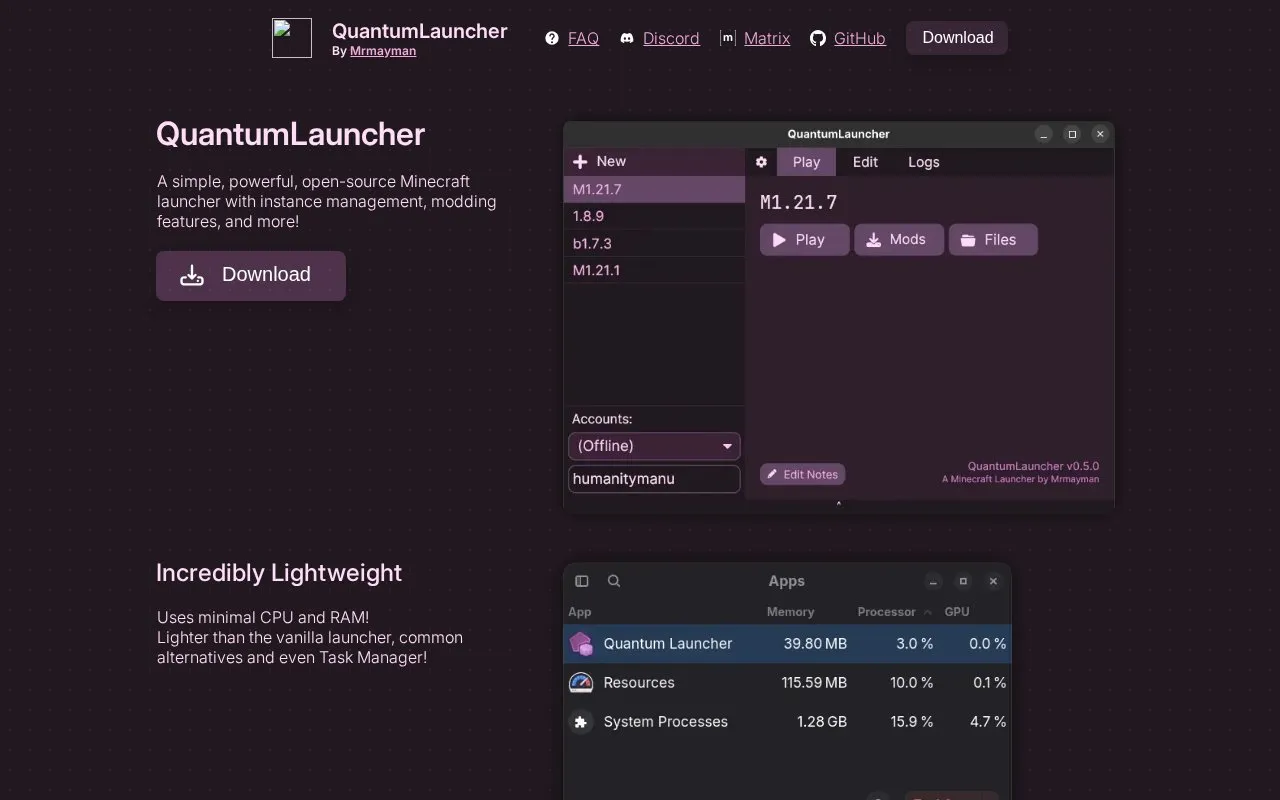The image size is (1280, 800).
Task: Open the Files button
Action: click(x=993, y=240)
